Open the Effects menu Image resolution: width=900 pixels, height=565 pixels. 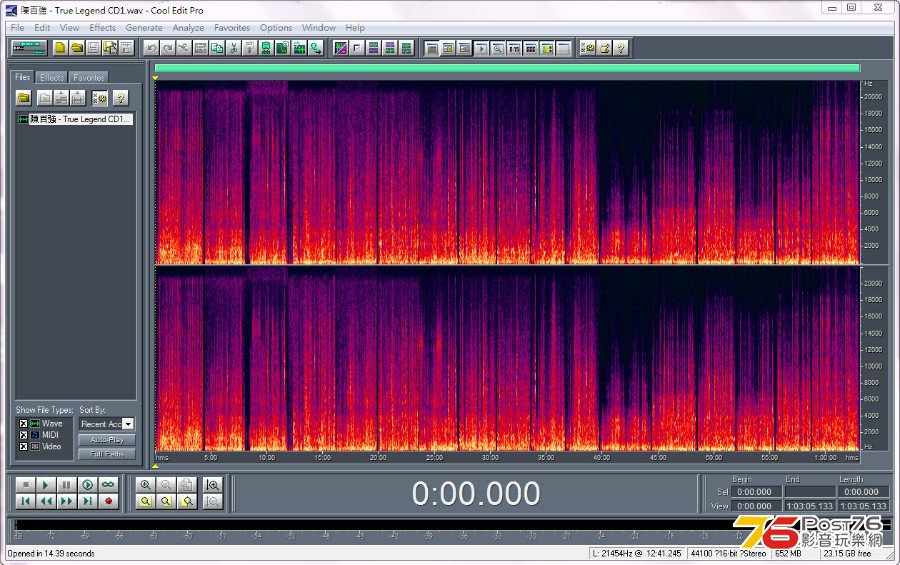pyautogui.click(x=102, y=28)
